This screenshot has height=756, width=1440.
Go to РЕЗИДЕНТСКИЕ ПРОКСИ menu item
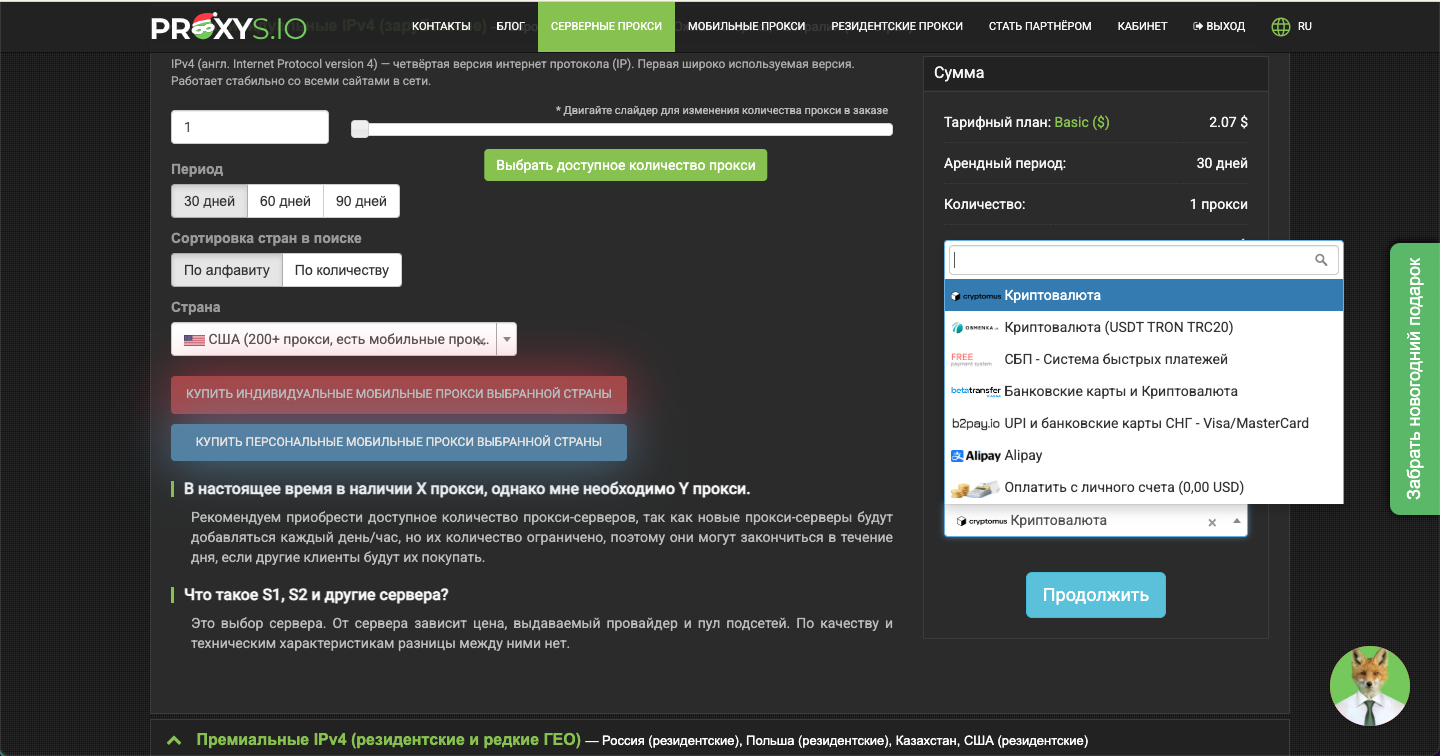[x=897, y=27]
